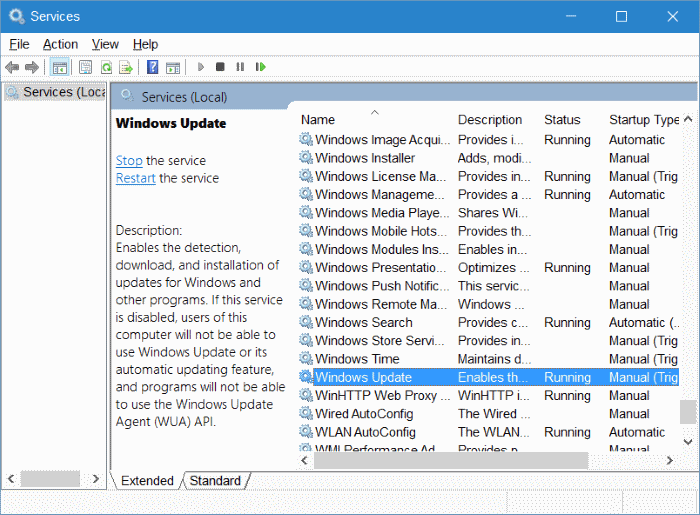Click right arrow of list horizontal scrollbar
This screenshot has height=515, width=700.
669,460
